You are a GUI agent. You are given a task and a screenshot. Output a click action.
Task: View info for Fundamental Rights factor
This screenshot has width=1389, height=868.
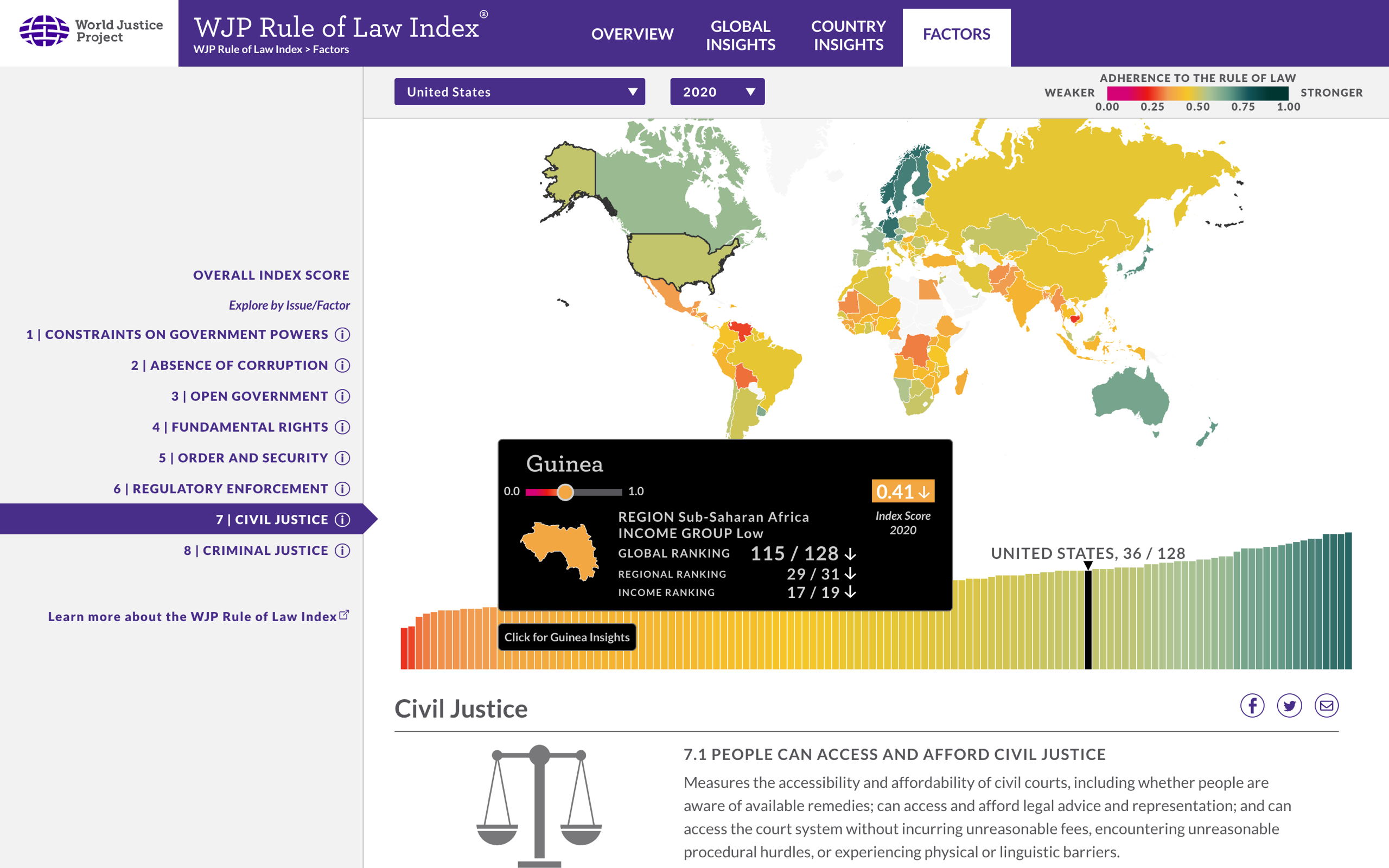(343, 427)
